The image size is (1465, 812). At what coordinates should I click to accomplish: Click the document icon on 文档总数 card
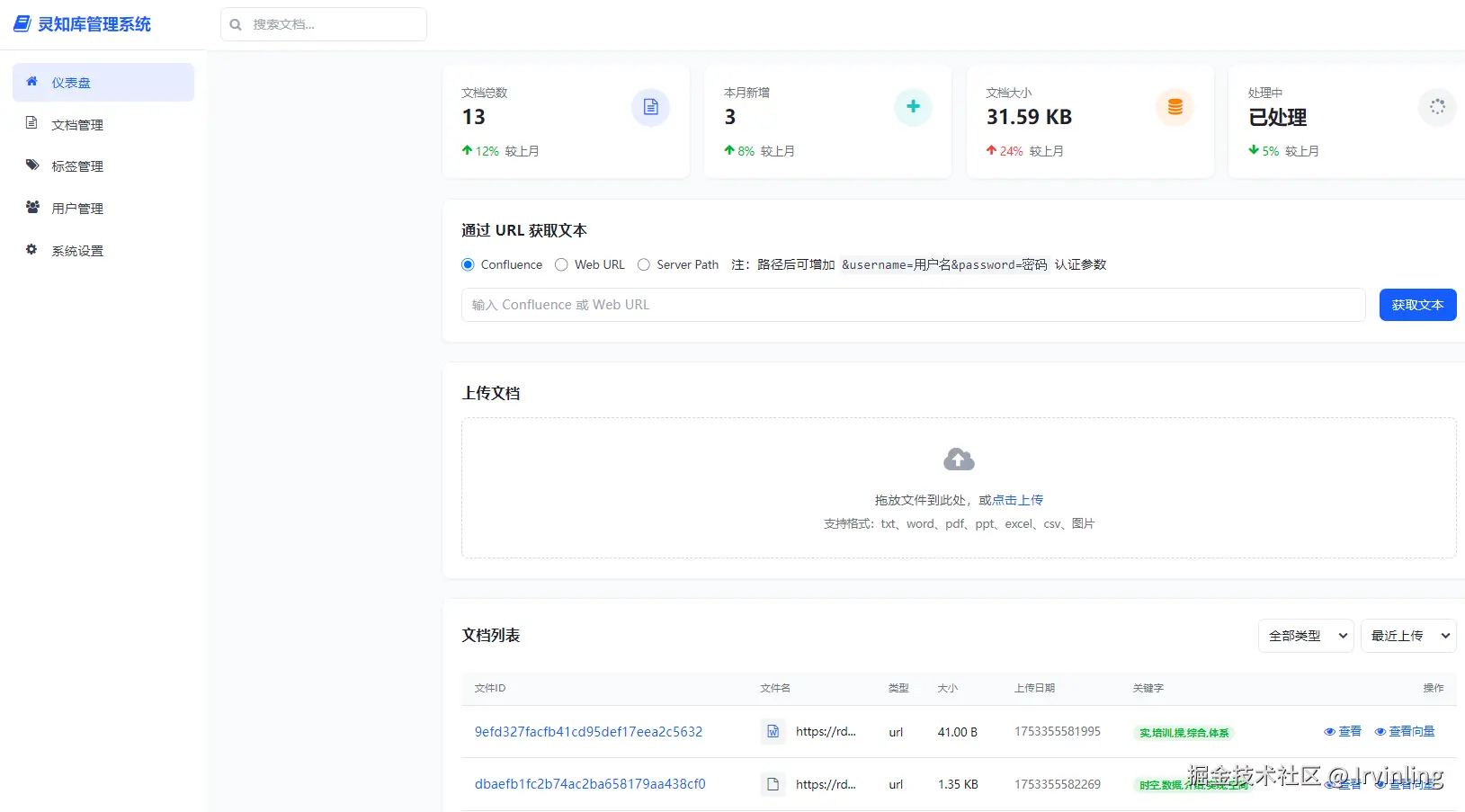[x=651, y=108]
